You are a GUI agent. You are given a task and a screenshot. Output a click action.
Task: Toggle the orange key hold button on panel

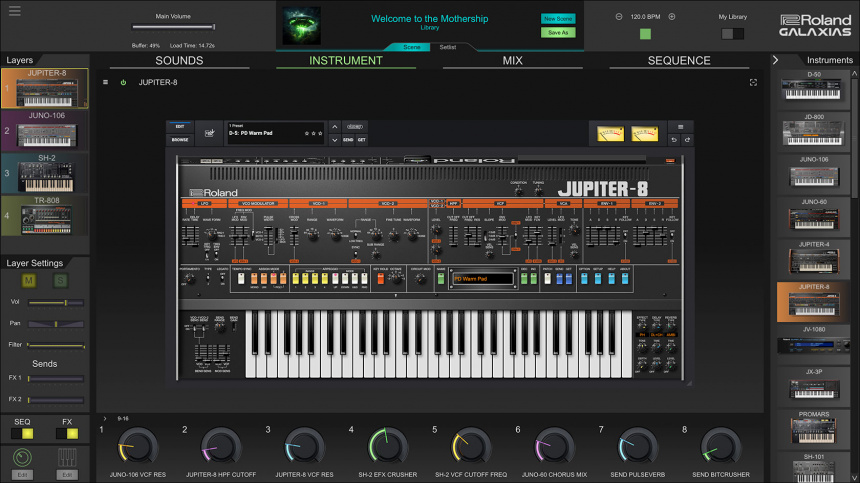point(381,279)
